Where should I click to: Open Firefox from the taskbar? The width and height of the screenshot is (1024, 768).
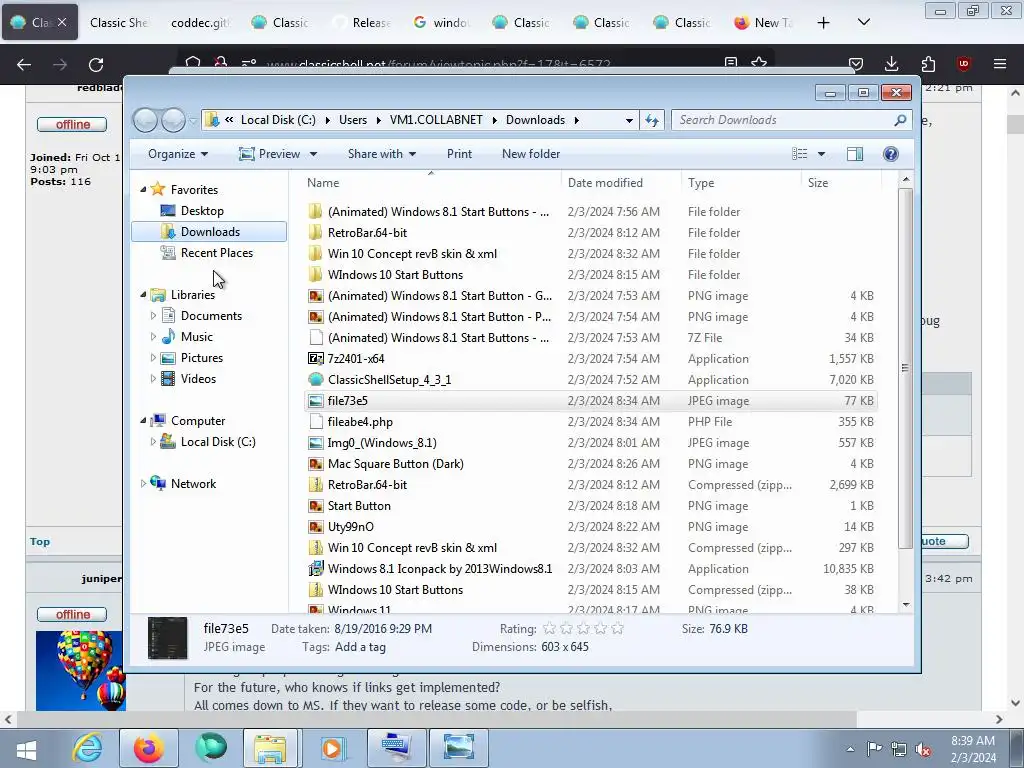(148, 748)
